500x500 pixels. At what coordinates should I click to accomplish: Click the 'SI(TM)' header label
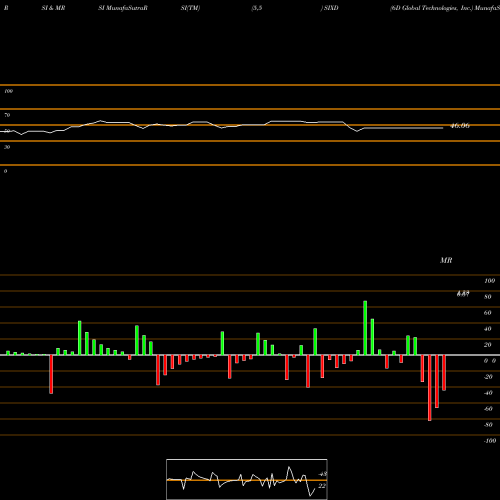pos(190,8)
